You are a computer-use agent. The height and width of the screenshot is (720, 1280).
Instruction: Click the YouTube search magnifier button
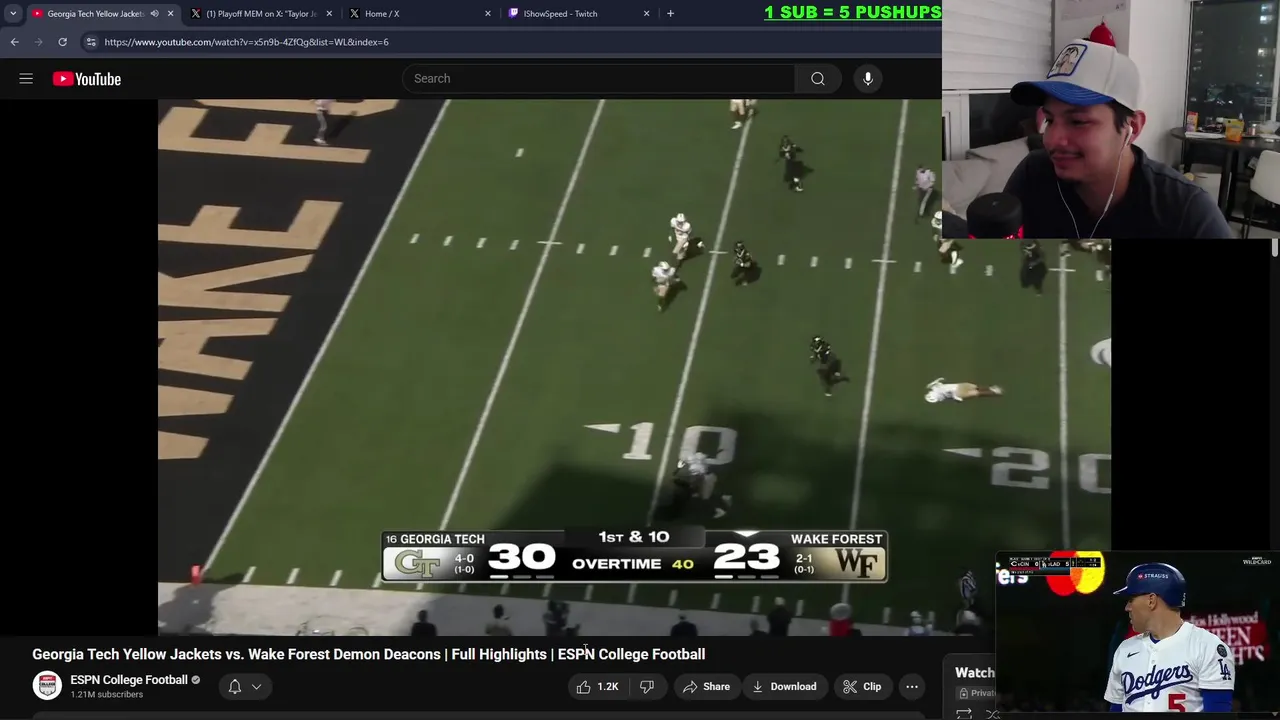[x=818, y=79]
